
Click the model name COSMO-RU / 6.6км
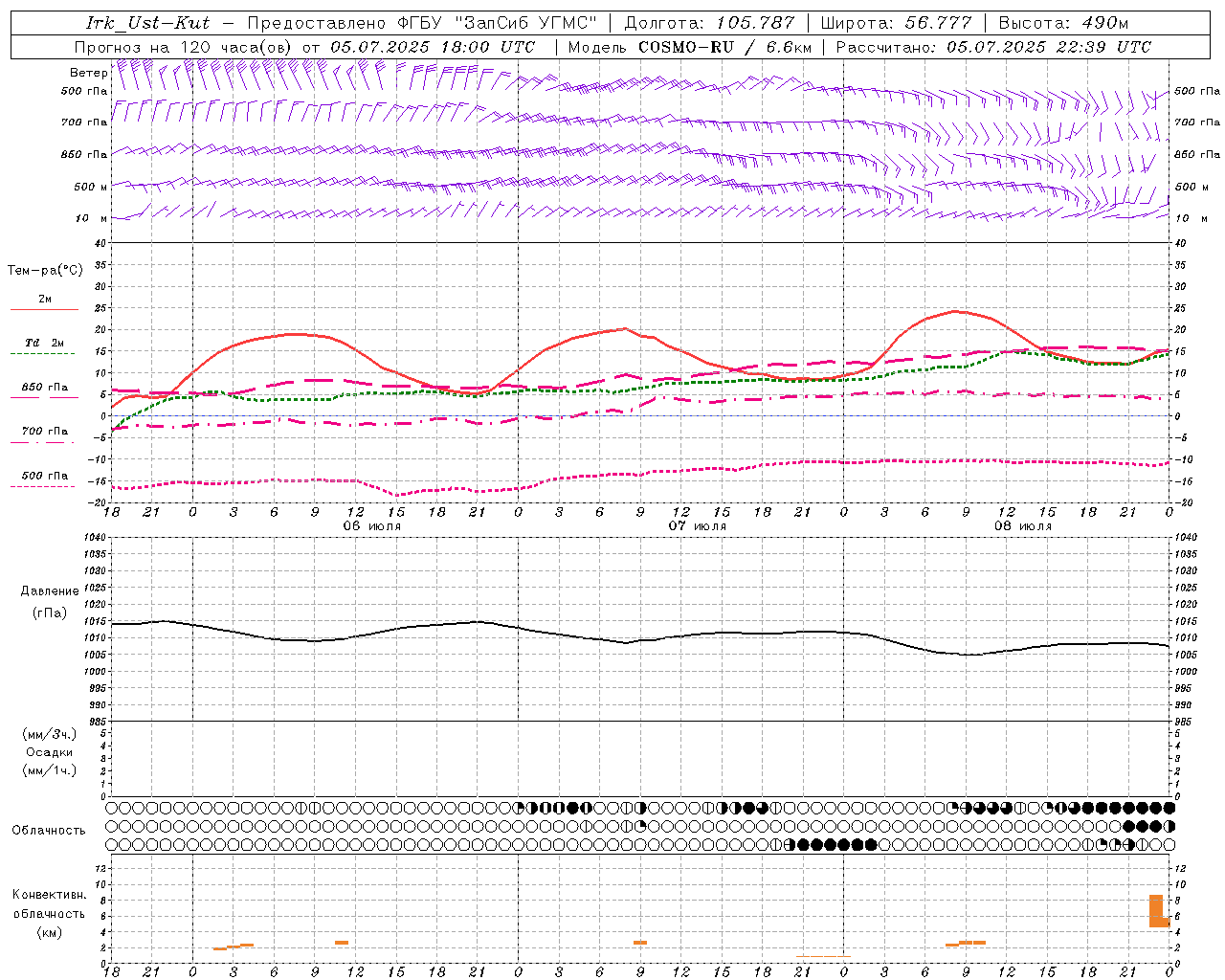(x=725, y=47)
